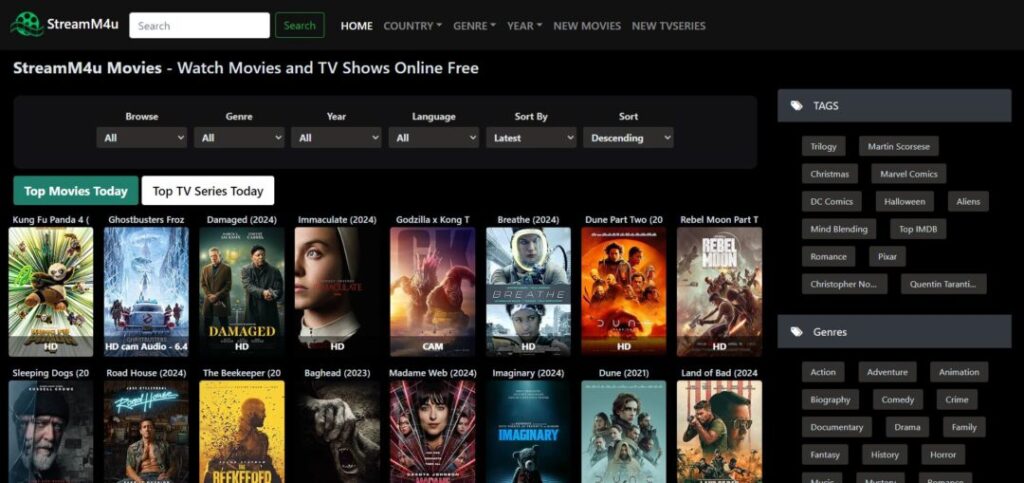The height and width of the screenshot is (483, 1024).
Task: Open the Land of Bad poster
Action: click(x=719, y=431)
